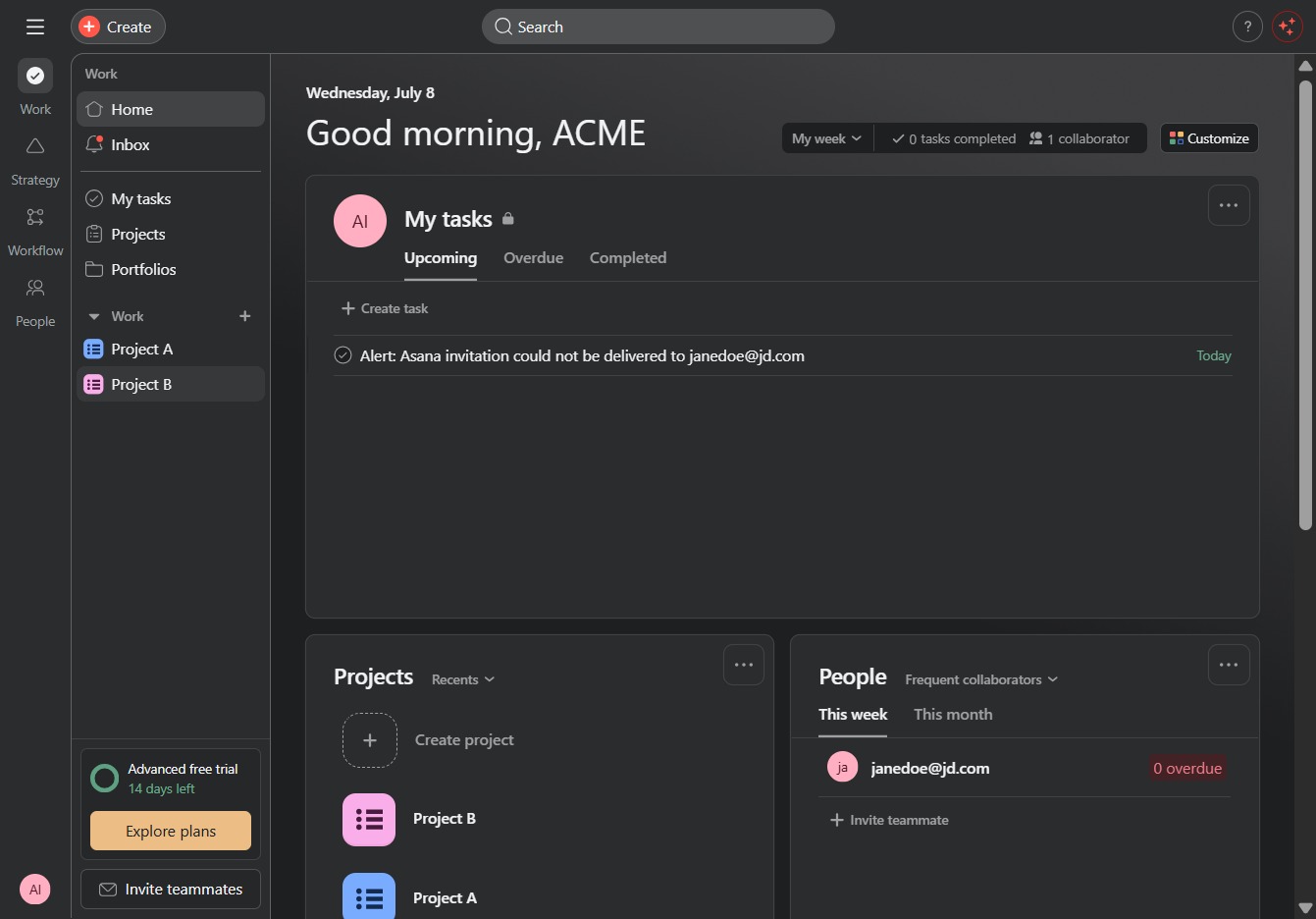
Task: Click the janedoe avatar in People widget
Action: click(843, 768)
